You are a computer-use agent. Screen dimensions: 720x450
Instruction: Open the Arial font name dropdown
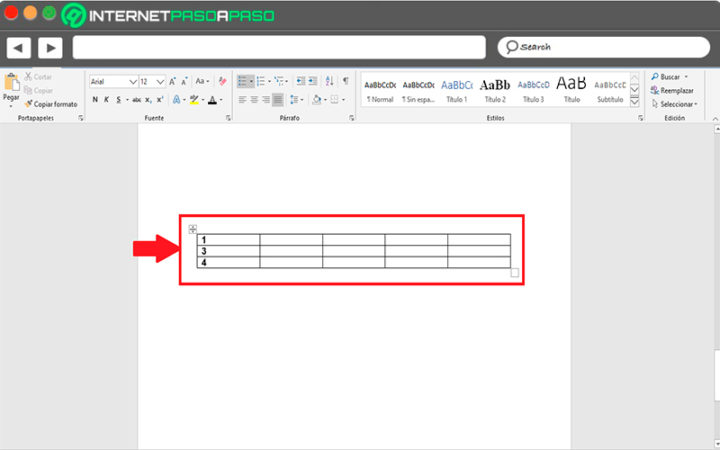[x=133, y=82]
